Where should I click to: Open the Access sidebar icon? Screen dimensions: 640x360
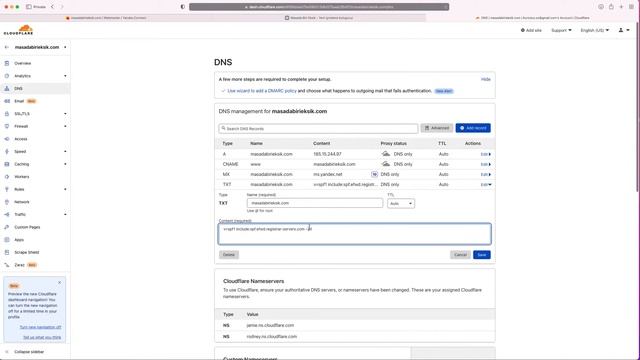(x=7, y=139)
